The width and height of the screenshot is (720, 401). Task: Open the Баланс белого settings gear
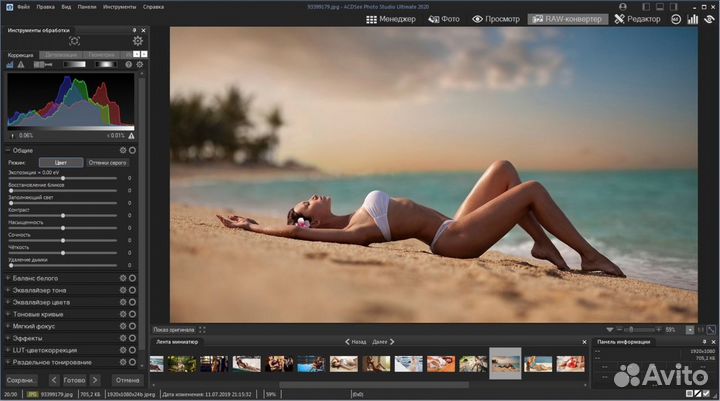123,277
